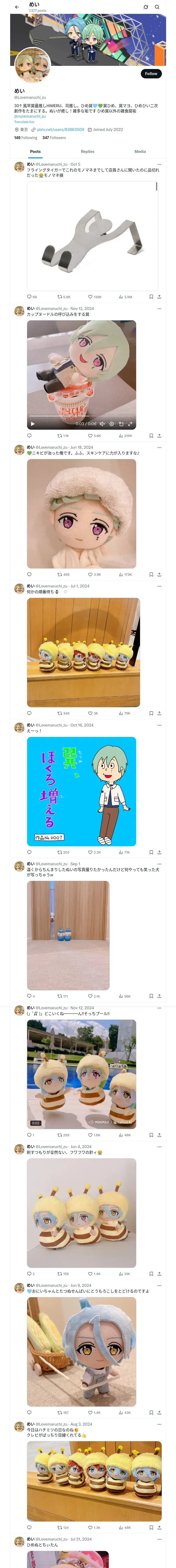The height and width of the screenshot is (1568, 176).
Task: Share the Jul 1, 2024 bee plush post
Action: pos(159,713)
